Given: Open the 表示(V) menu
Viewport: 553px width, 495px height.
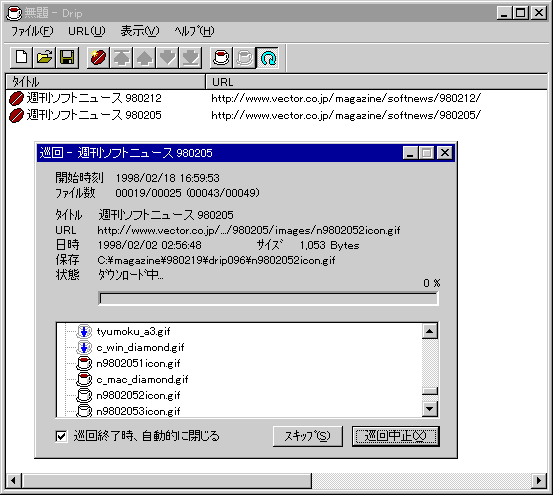Looking at the screenshot, I should point(140,31).
